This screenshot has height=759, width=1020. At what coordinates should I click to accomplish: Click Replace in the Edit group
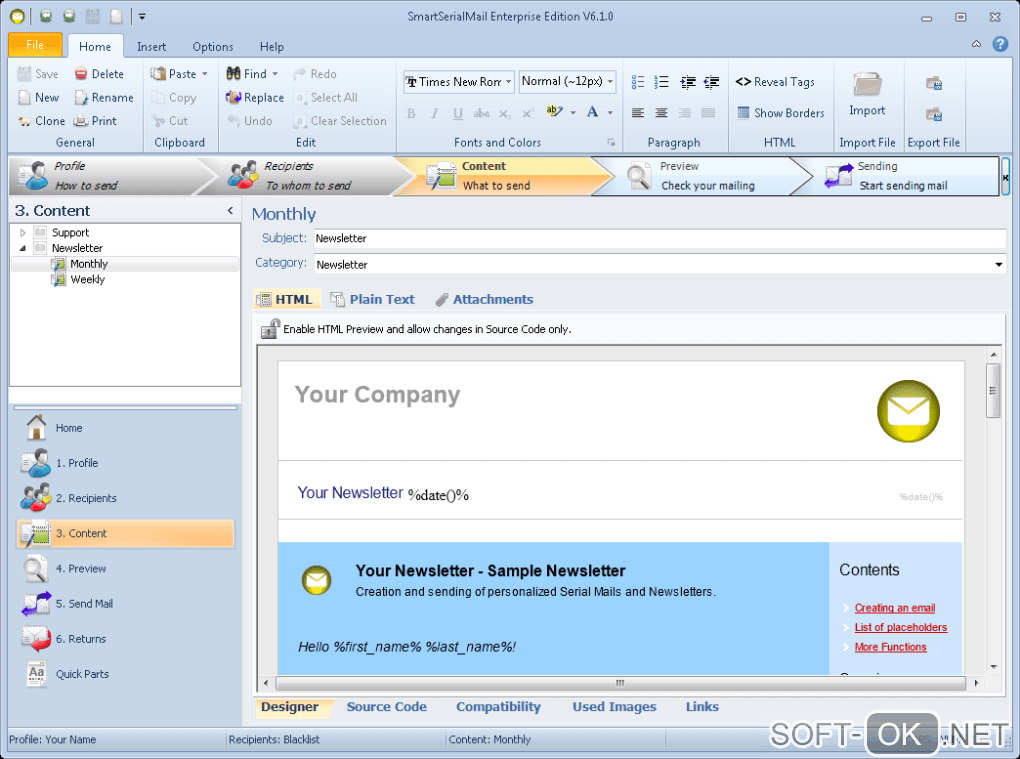(x=255, y=98)
